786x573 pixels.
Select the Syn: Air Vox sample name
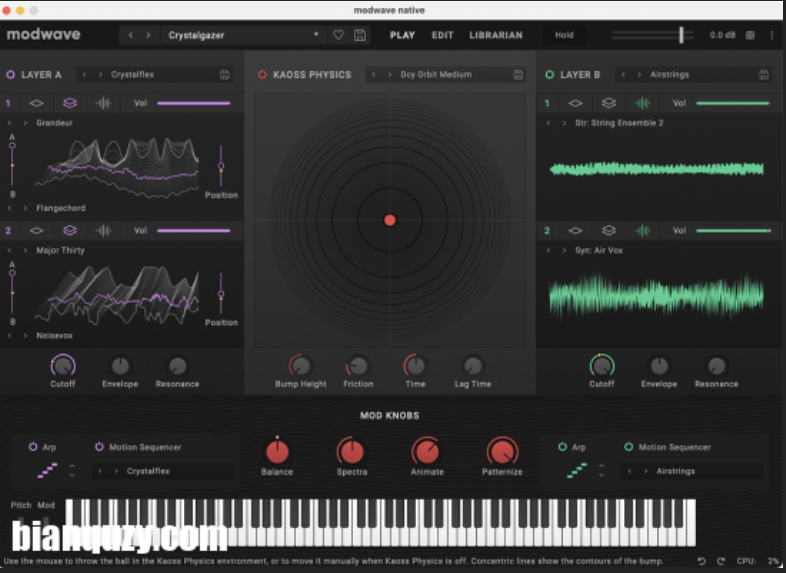(x=599, y=250)
